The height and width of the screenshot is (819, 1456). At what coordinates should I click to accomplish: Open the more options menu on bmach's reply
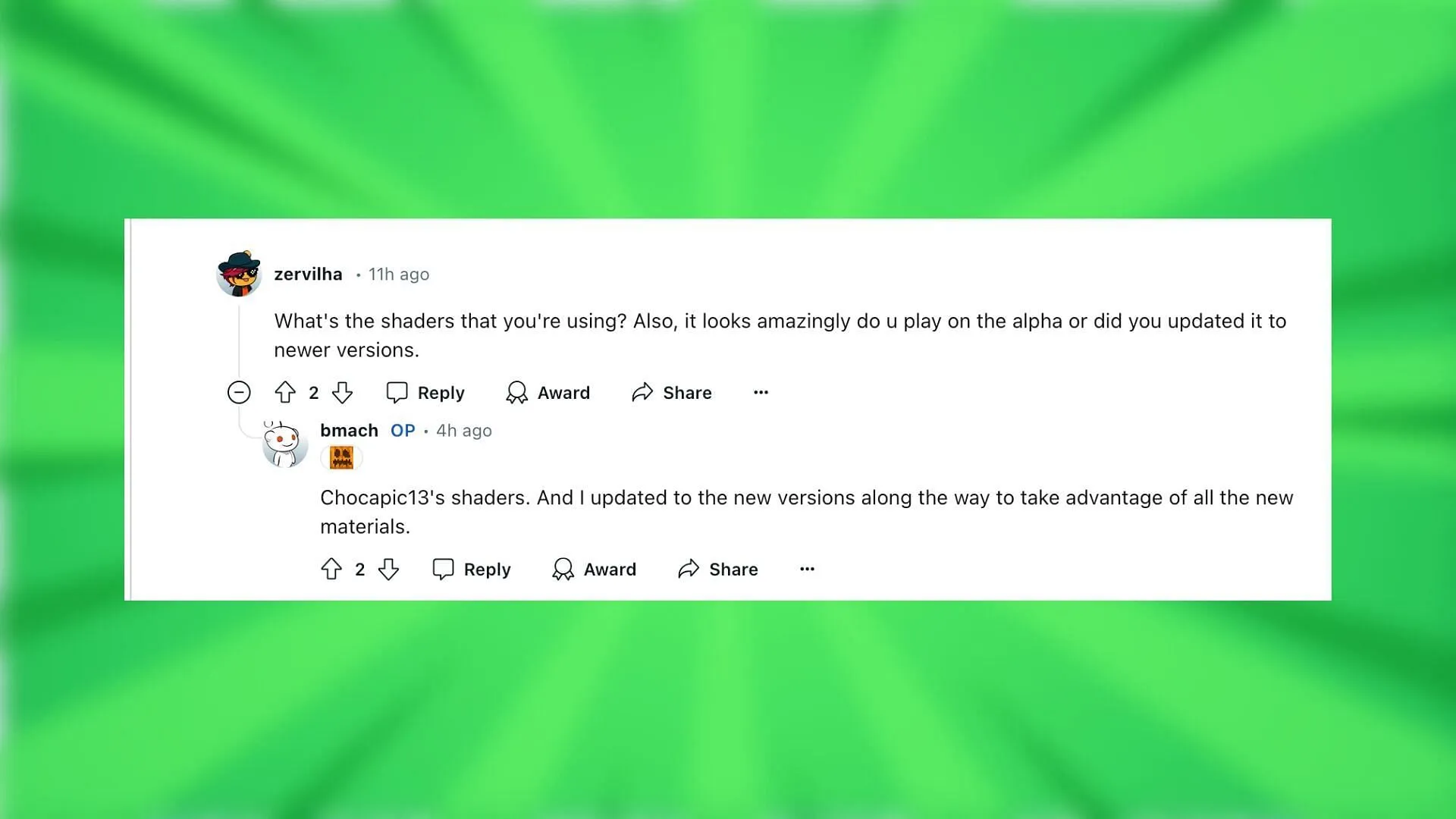(x=807, y=568)
